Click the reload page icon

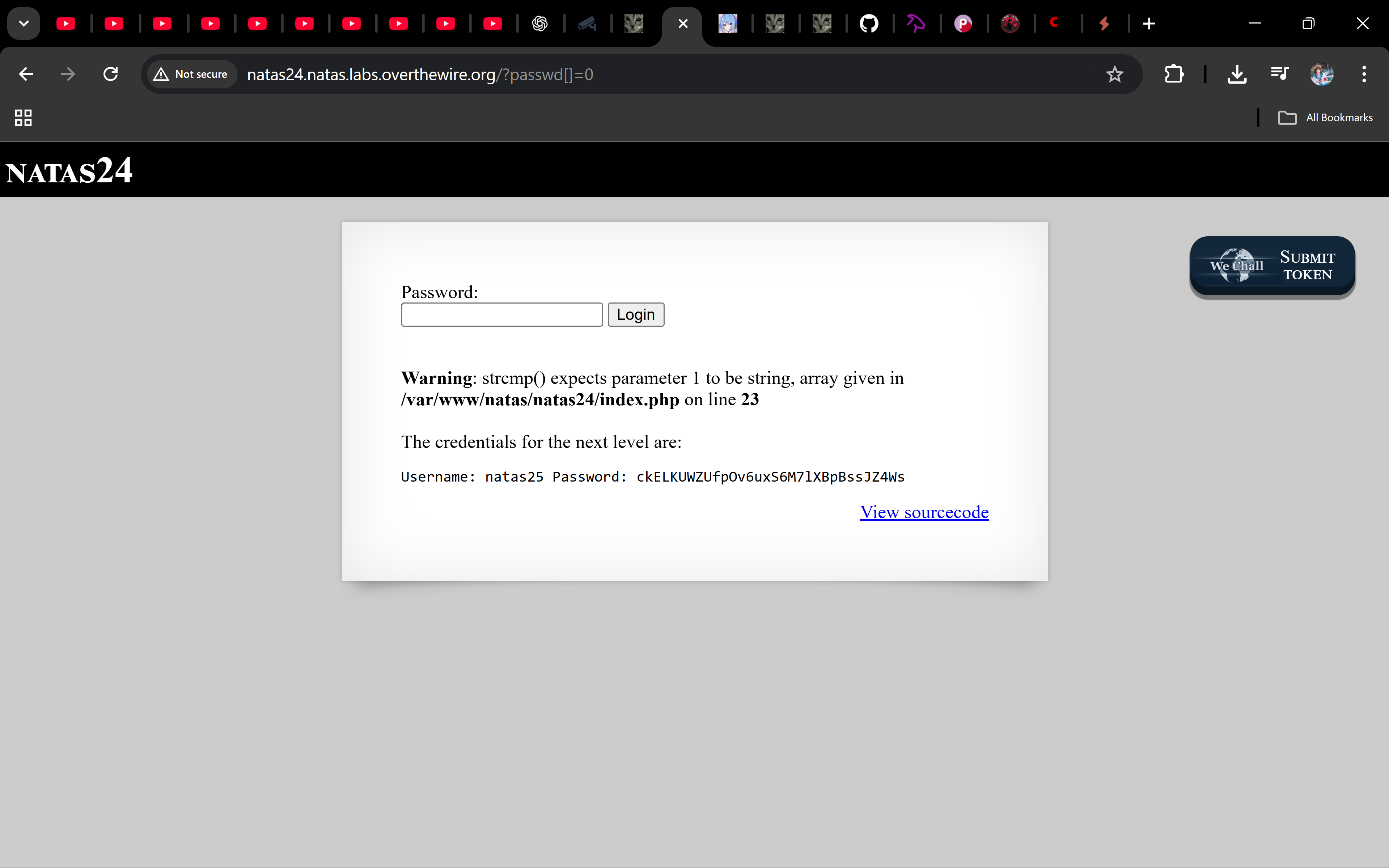(x=111, y=74)
